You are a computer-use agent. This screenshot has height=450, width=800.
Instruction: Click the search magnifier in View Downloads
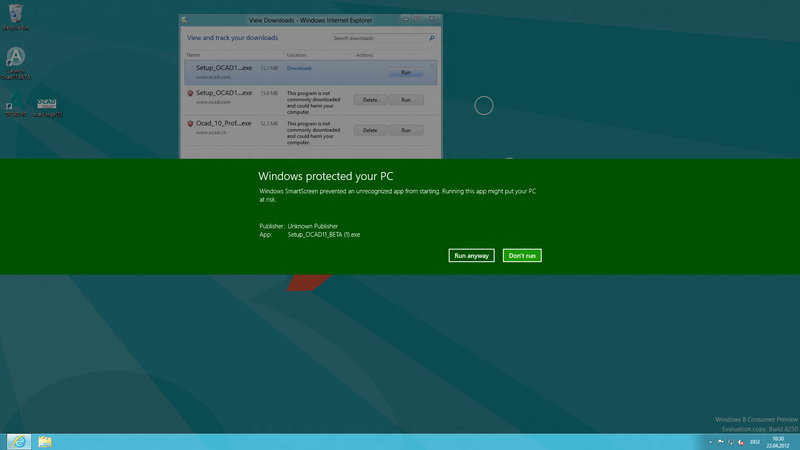pyautogui.click(x=432, y=38)
